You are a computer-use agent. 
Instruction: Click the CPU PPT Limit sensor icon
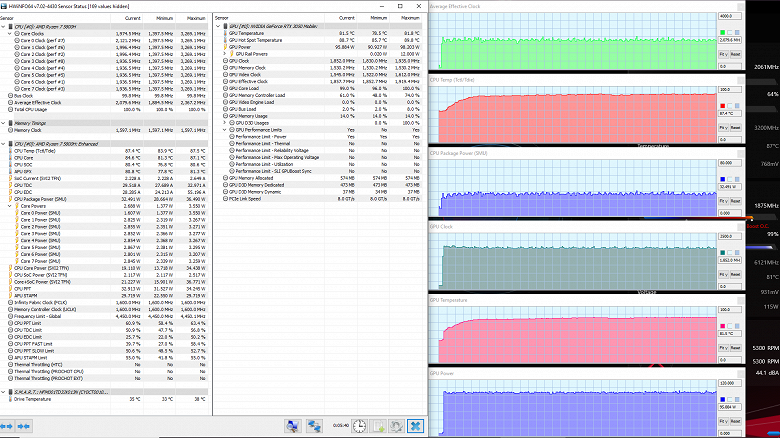[x=10, y=323]
